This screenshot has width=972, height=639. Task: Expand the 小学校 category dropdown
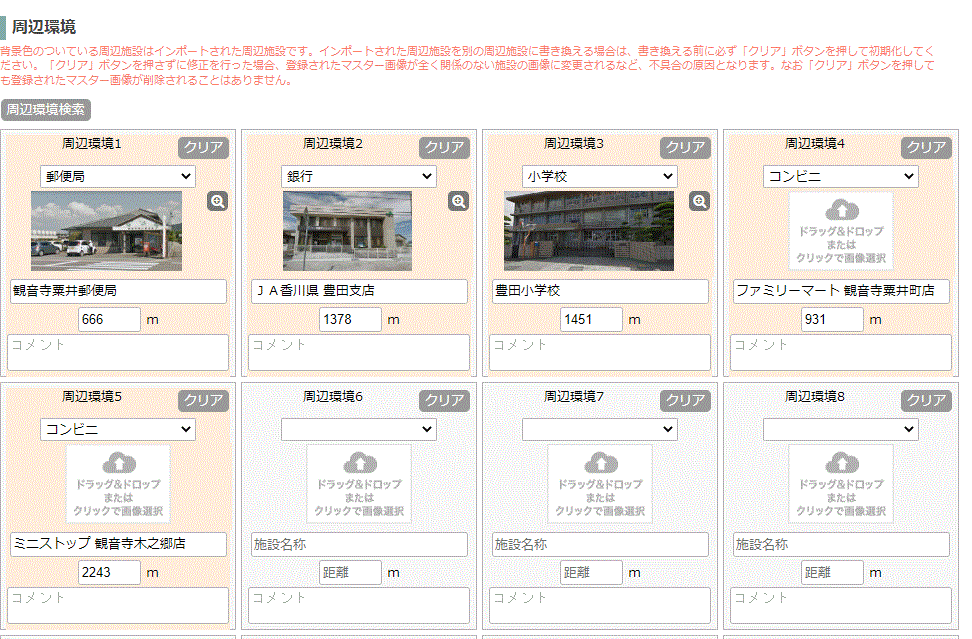pyautogui.click(x=600, y=177)
